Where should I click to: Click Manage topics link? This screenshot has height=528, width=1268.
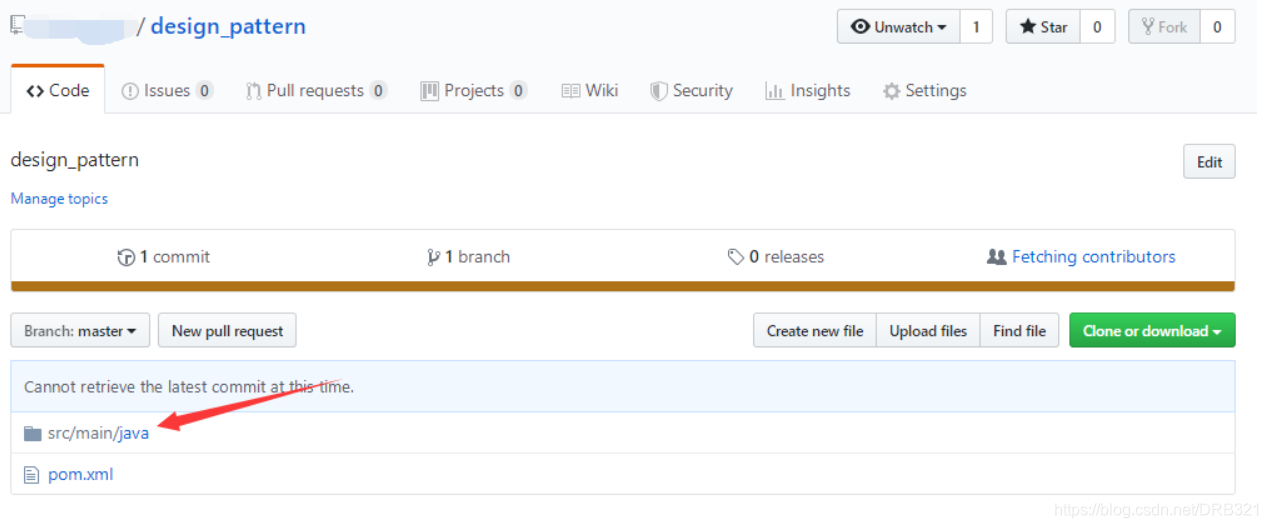[59, 199]
